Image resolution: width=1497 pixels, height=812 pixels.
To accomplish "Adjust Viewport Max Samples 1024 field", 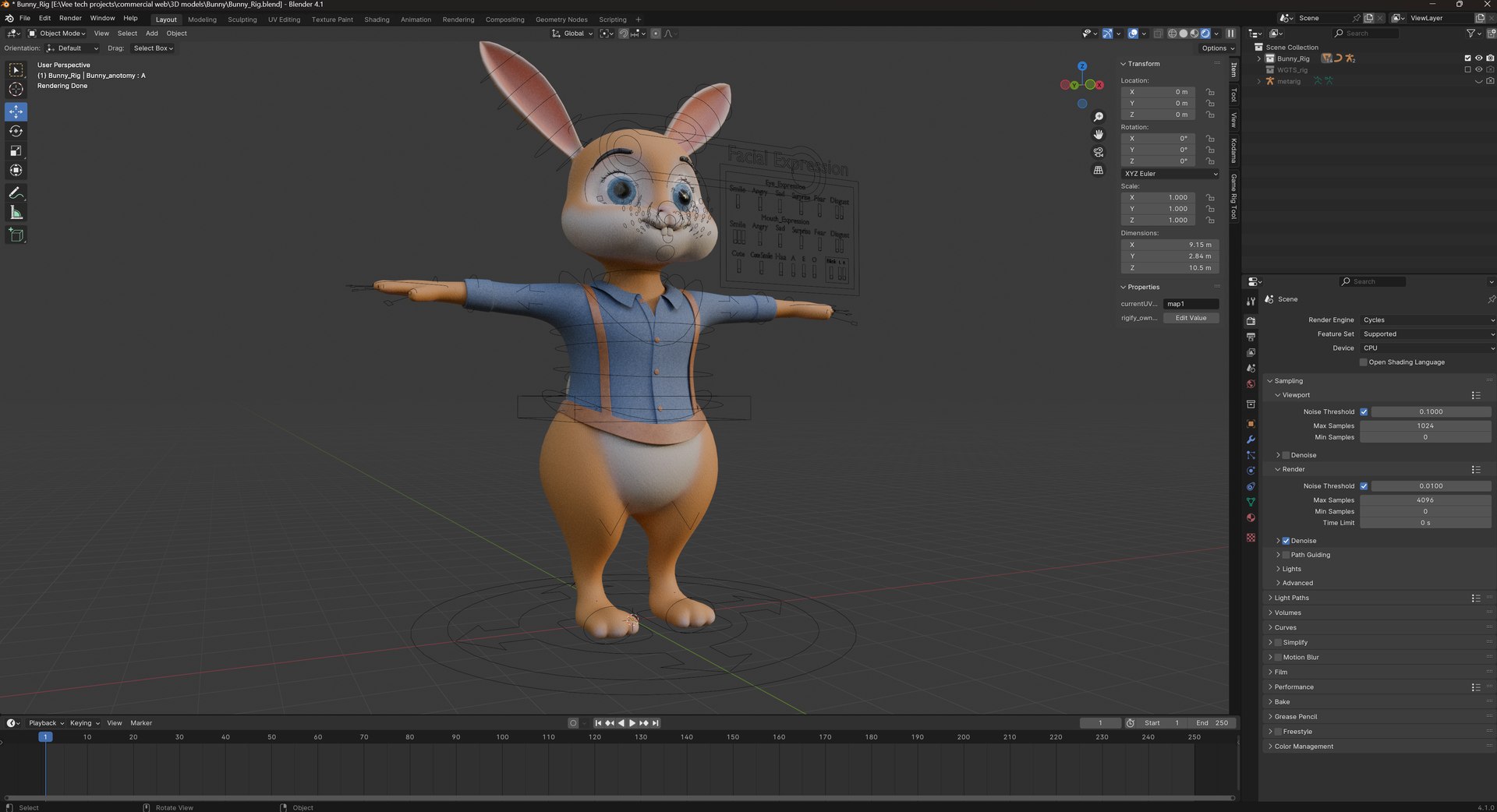I will point(1425,426).
